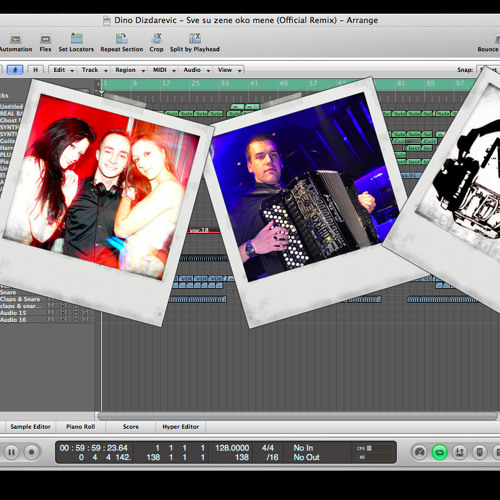The width and height of the screenshot is (500, 500).
Task: Select the 'claps & snar...' track name
Action: coord(21,306)
